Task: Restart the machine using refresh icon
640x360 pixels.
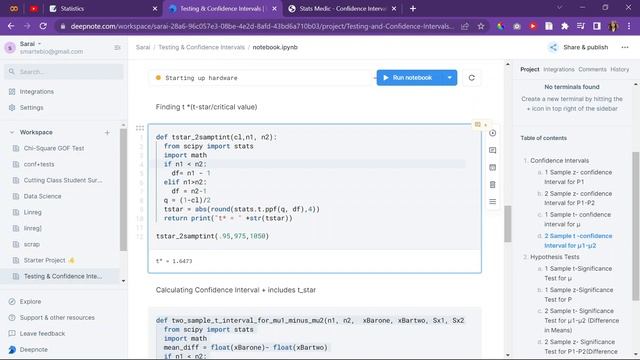Action: point(471,78)
